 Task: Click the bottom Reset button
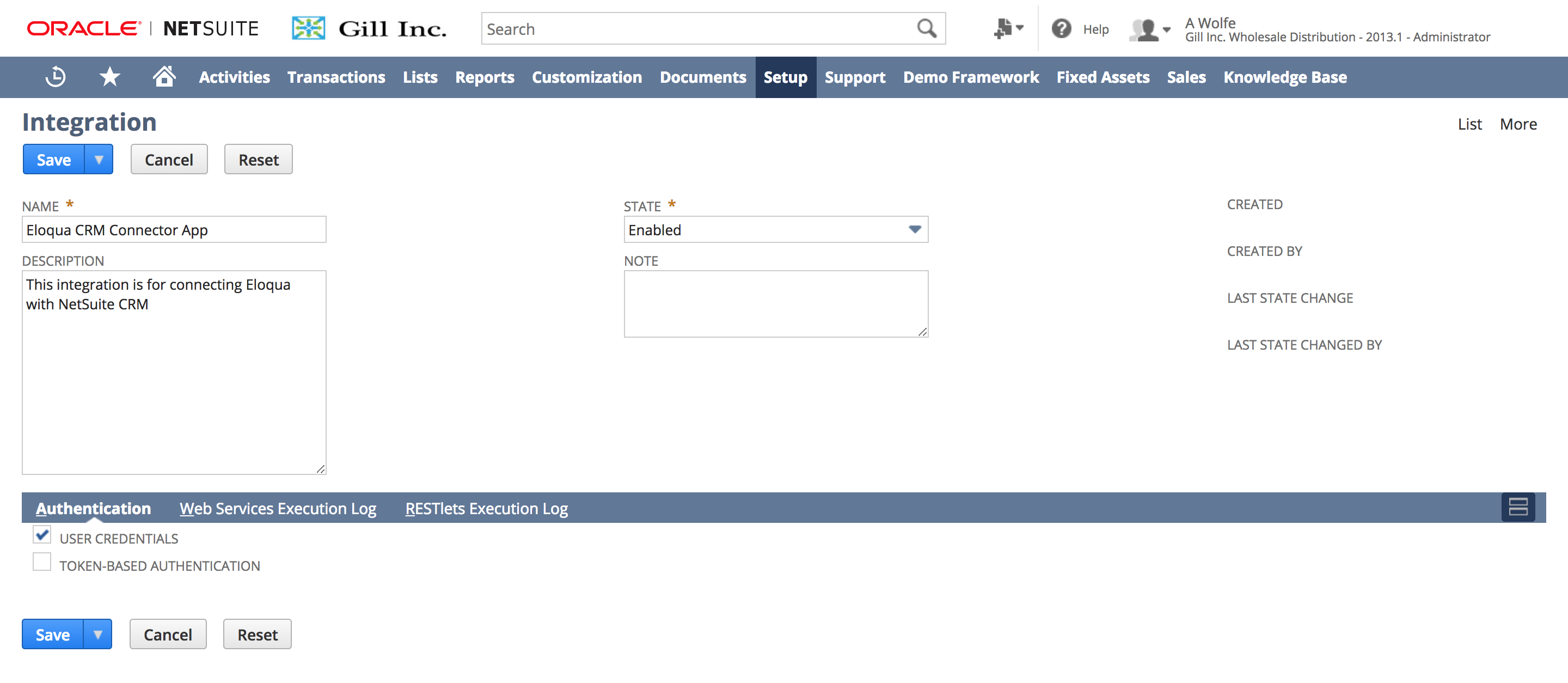click(257, 635)
